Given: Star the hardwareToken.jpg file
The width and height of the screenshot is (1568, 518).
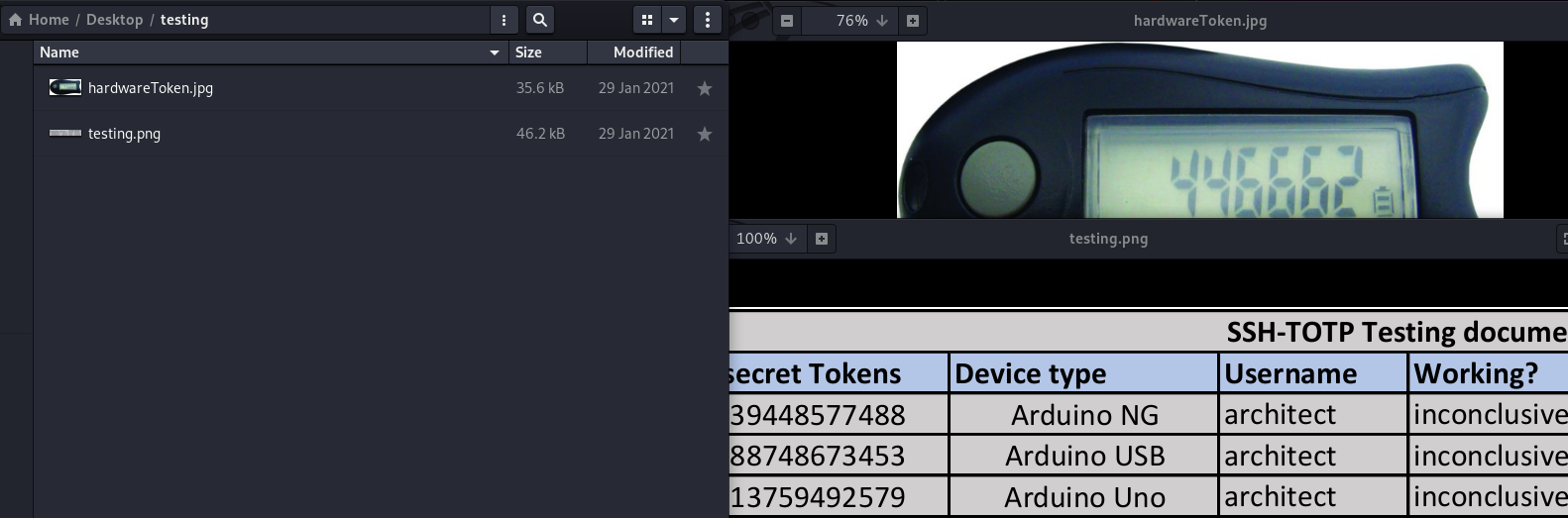Looking at the screenshot, I should (705, 88).
